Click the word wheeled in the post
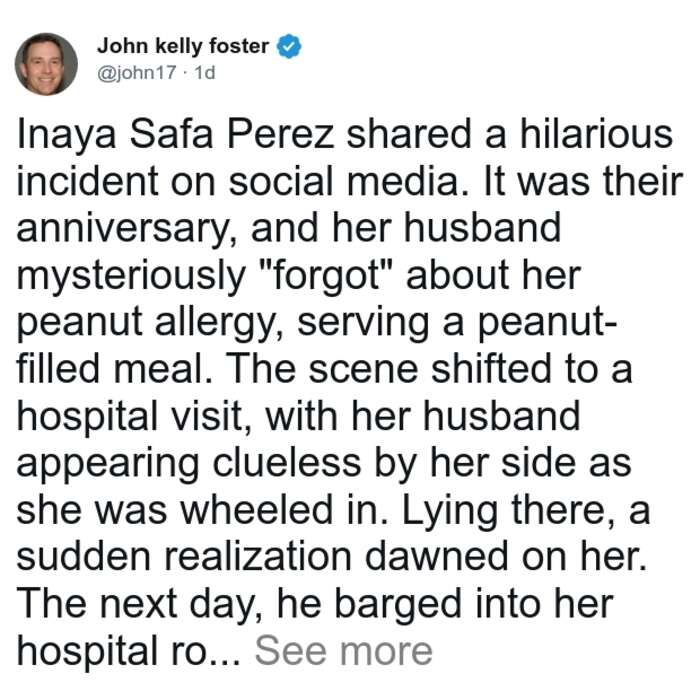This screenshot has width=700, height=700. pos(257,510)
